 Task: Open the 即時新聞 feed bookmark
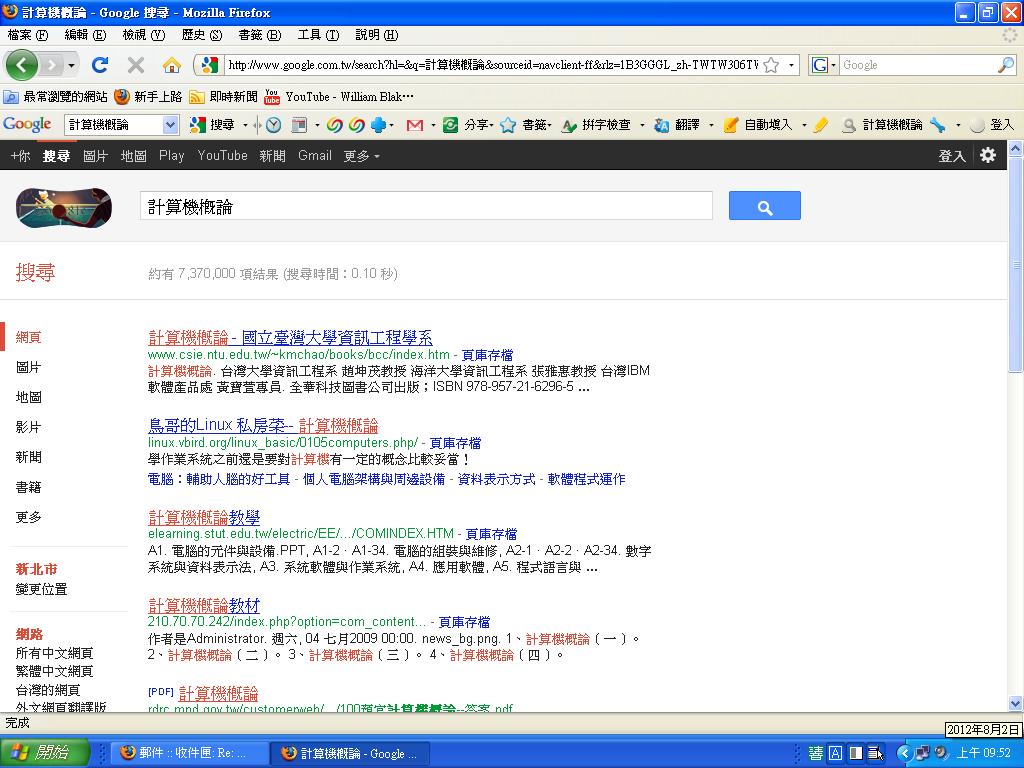223,97
